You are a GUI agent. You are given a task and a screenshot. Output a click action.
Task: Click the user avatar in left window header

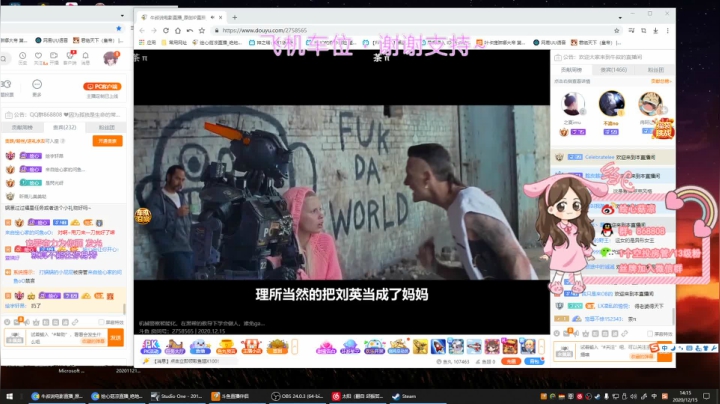tap(111, 58)
